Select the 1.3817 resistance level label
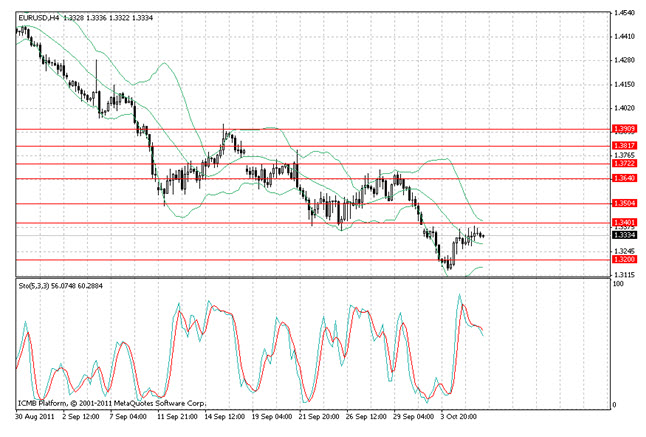Screen dimensions: 646x437 [x=624, y=146]
